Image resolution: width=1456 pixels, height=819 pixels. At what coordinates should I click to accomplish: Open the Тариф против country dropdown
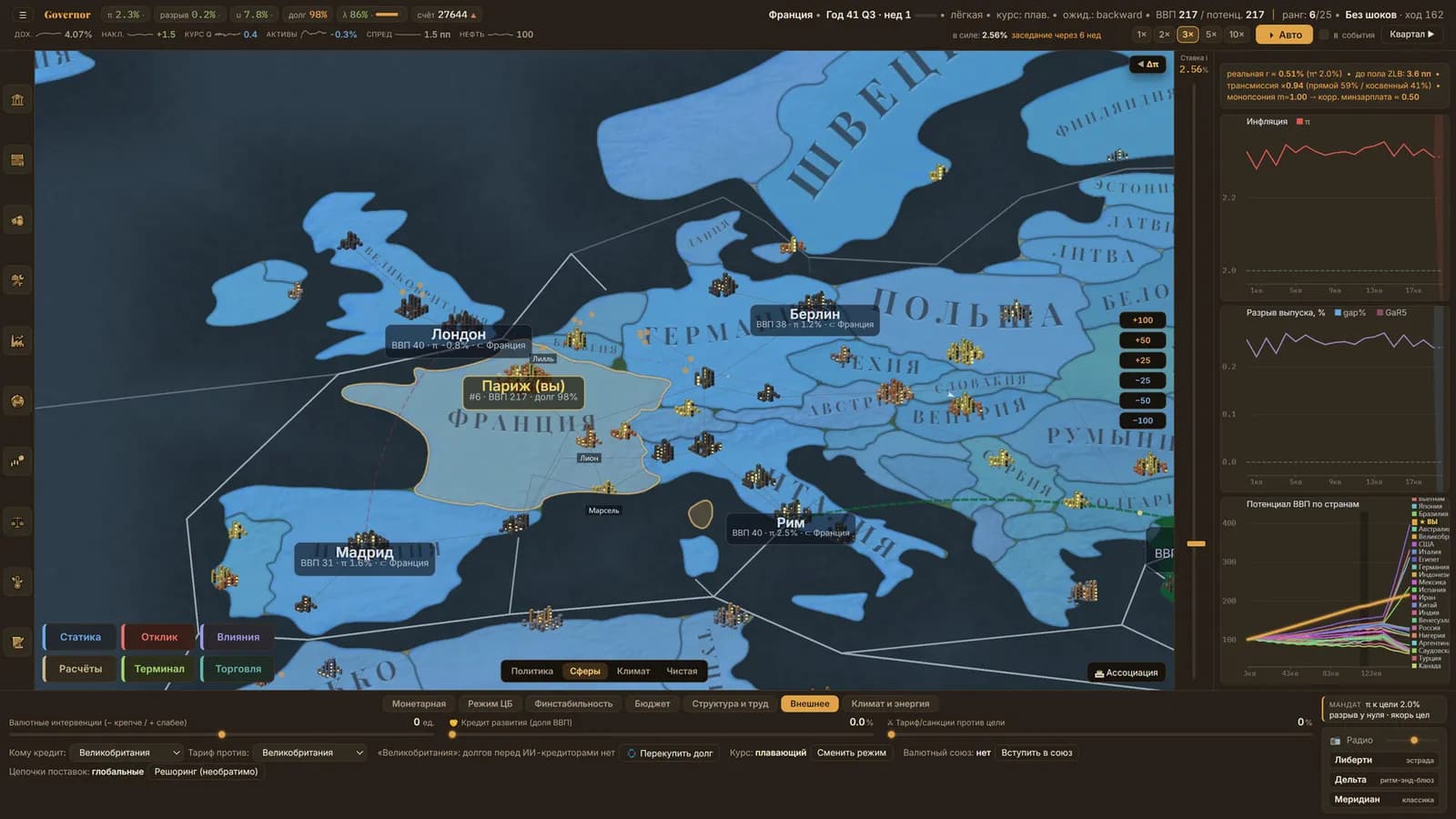311,753
